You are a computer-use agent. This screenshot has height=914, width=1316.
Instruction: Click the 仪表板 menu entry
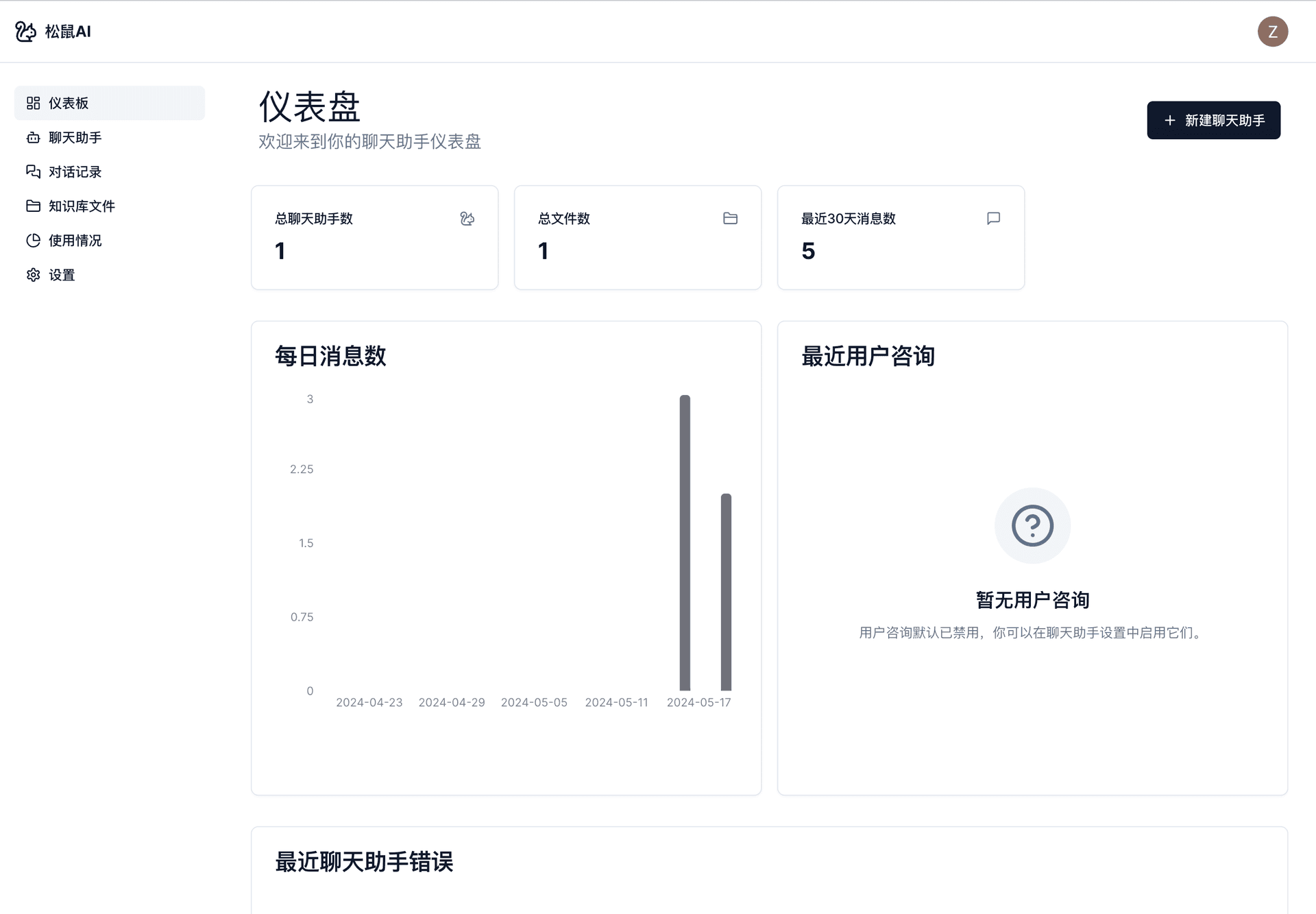69,102
